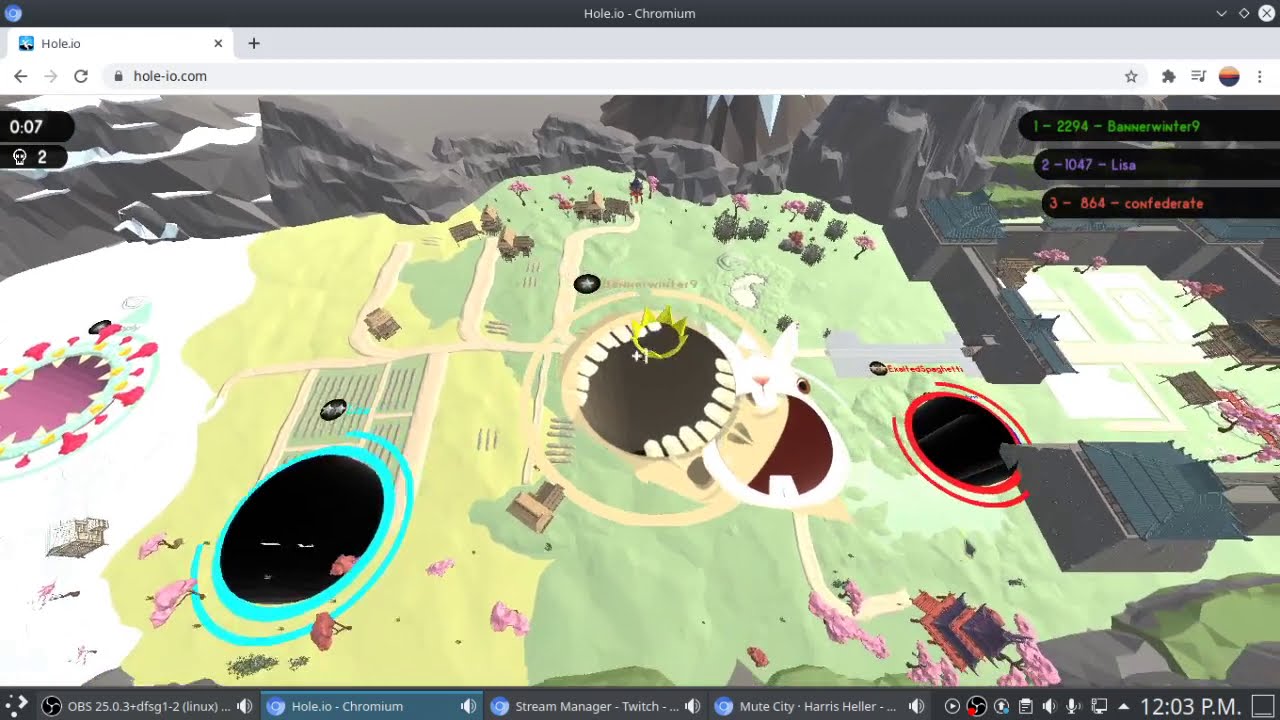Open the system volume tray icon
Screen dimensions: 1280x720
pyautogui.click(x=1049, y=706)
